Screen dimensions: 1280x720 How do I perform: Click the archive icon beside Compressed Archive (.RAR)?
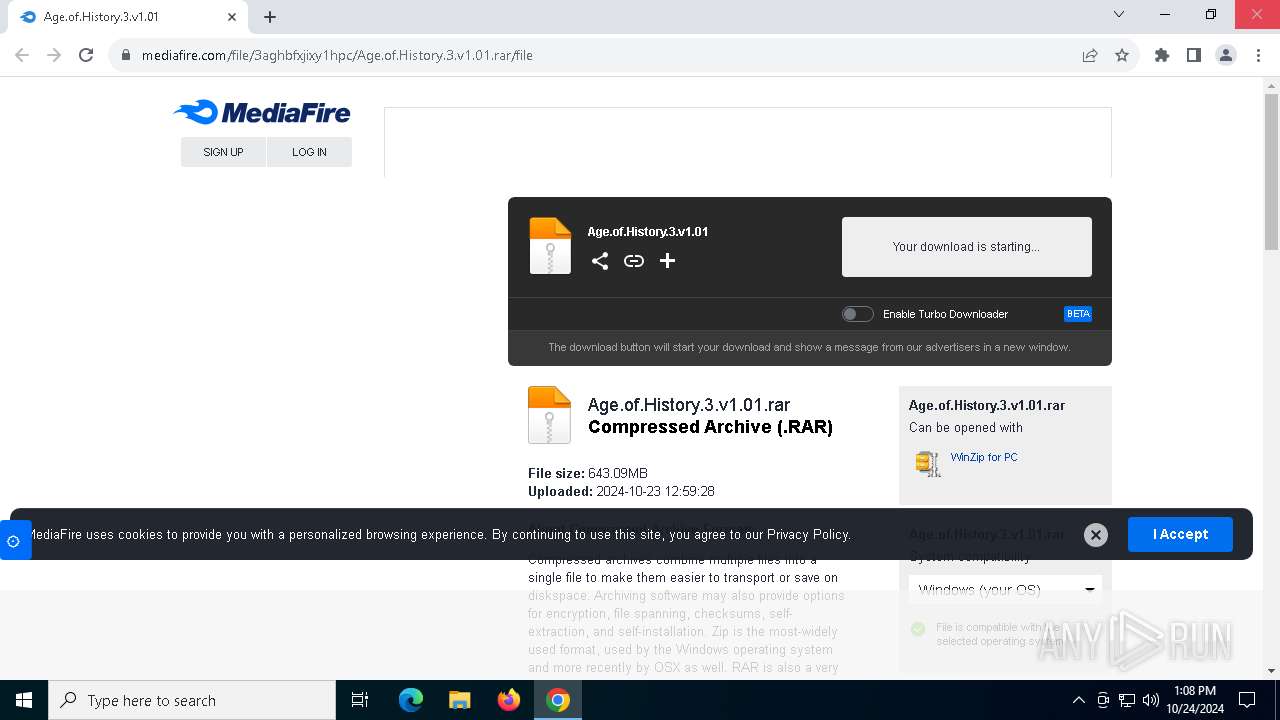549,415
